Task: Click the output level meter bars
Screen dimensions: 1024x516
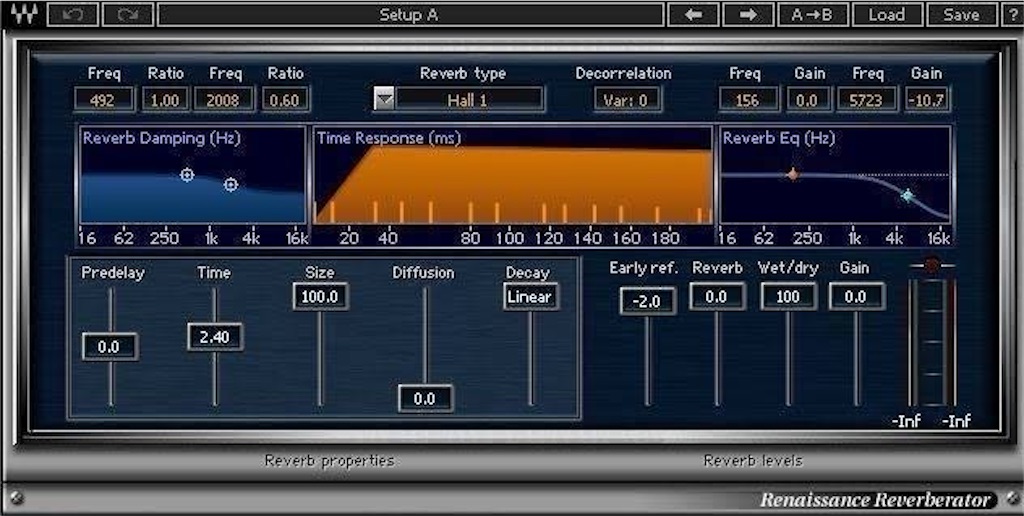Action: point(933,343)
